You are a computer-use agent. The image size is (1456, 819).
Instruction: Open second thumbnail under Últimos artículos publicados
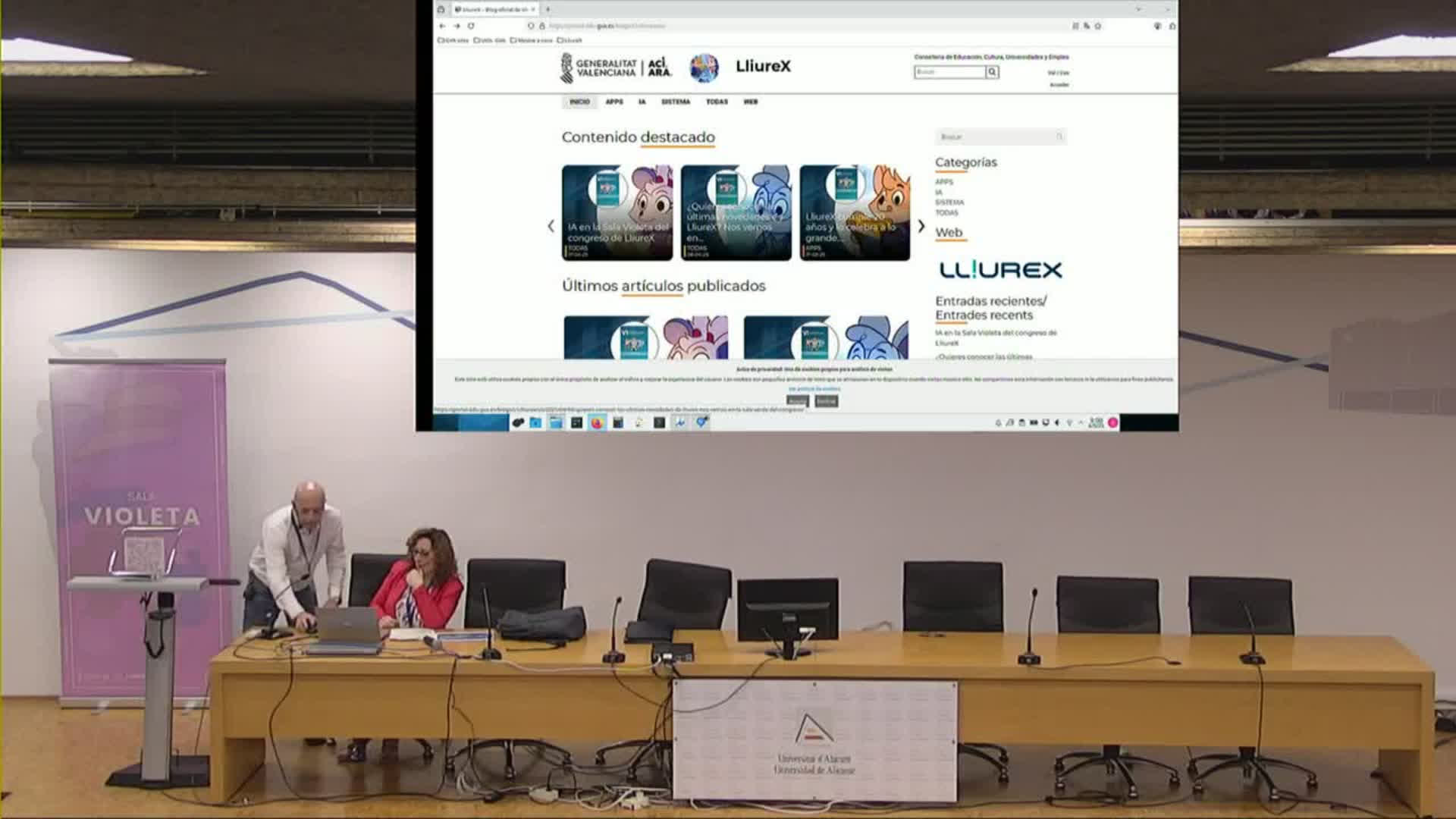click(826, 337)
